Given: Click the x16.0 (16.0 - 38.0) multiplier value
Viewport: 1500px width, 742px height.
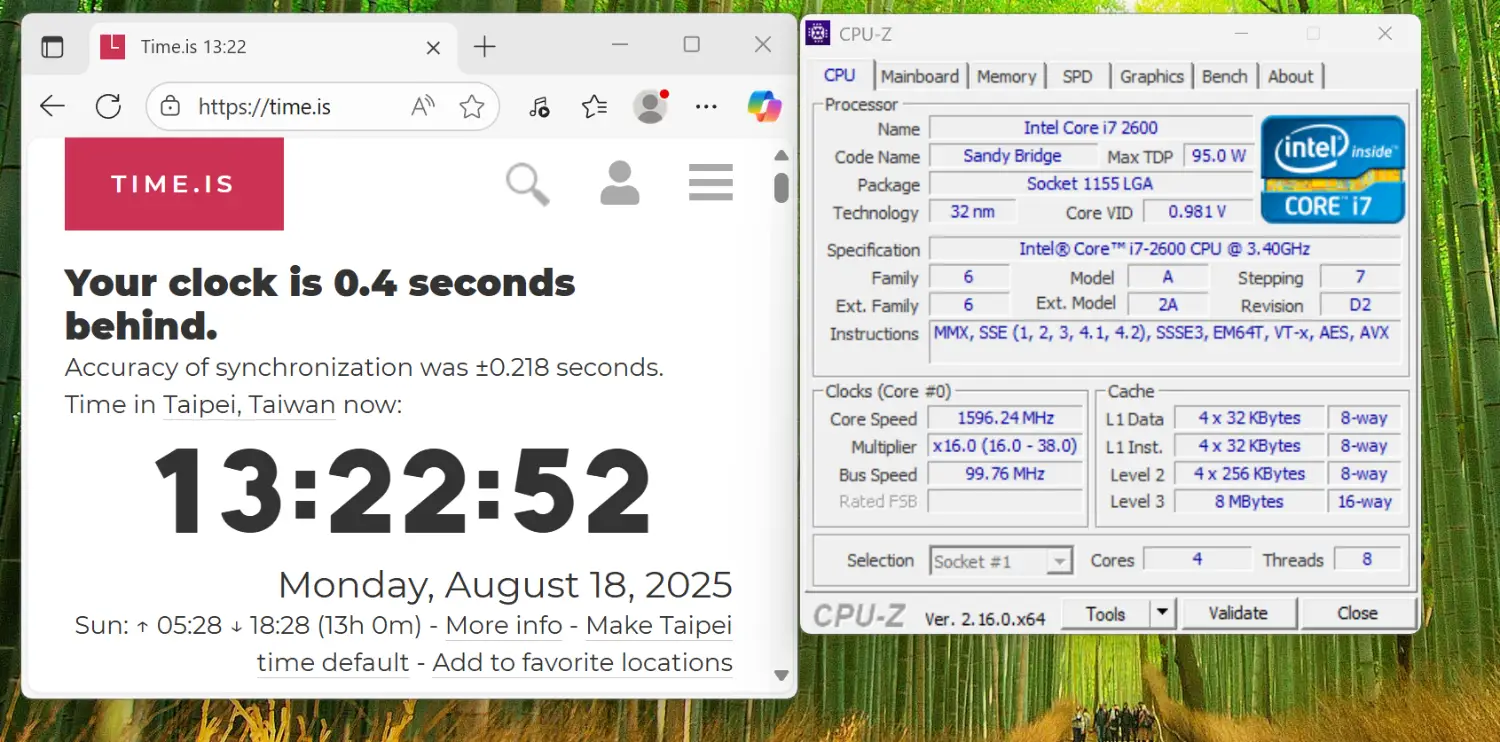Looking at the screenshot, I should (x=1006, y=446).
